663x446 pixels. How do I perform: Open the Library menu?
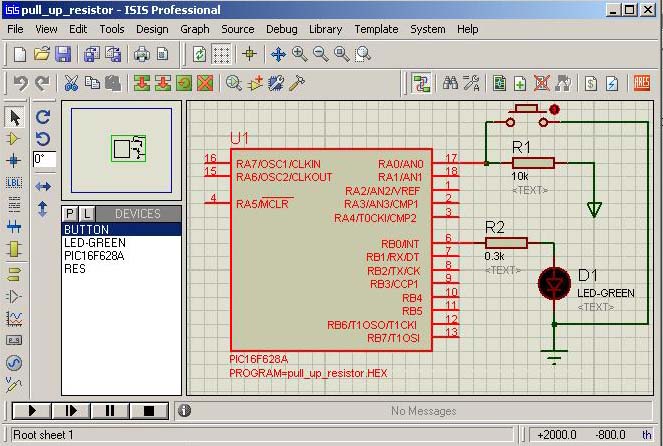325,29
